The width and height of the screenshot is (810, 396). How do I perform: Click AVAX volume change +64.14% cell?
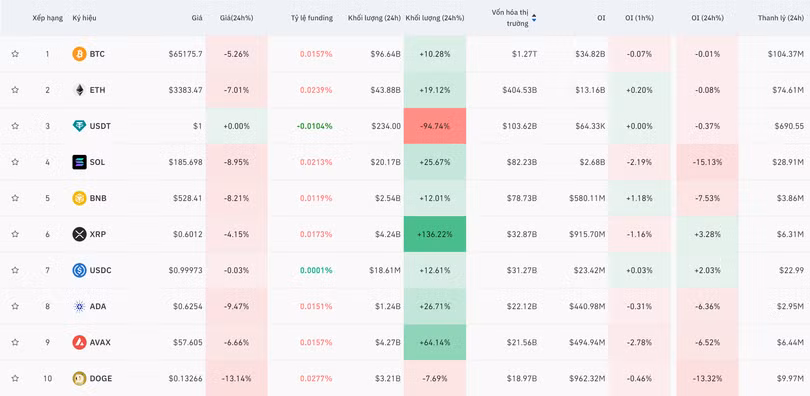435,342
